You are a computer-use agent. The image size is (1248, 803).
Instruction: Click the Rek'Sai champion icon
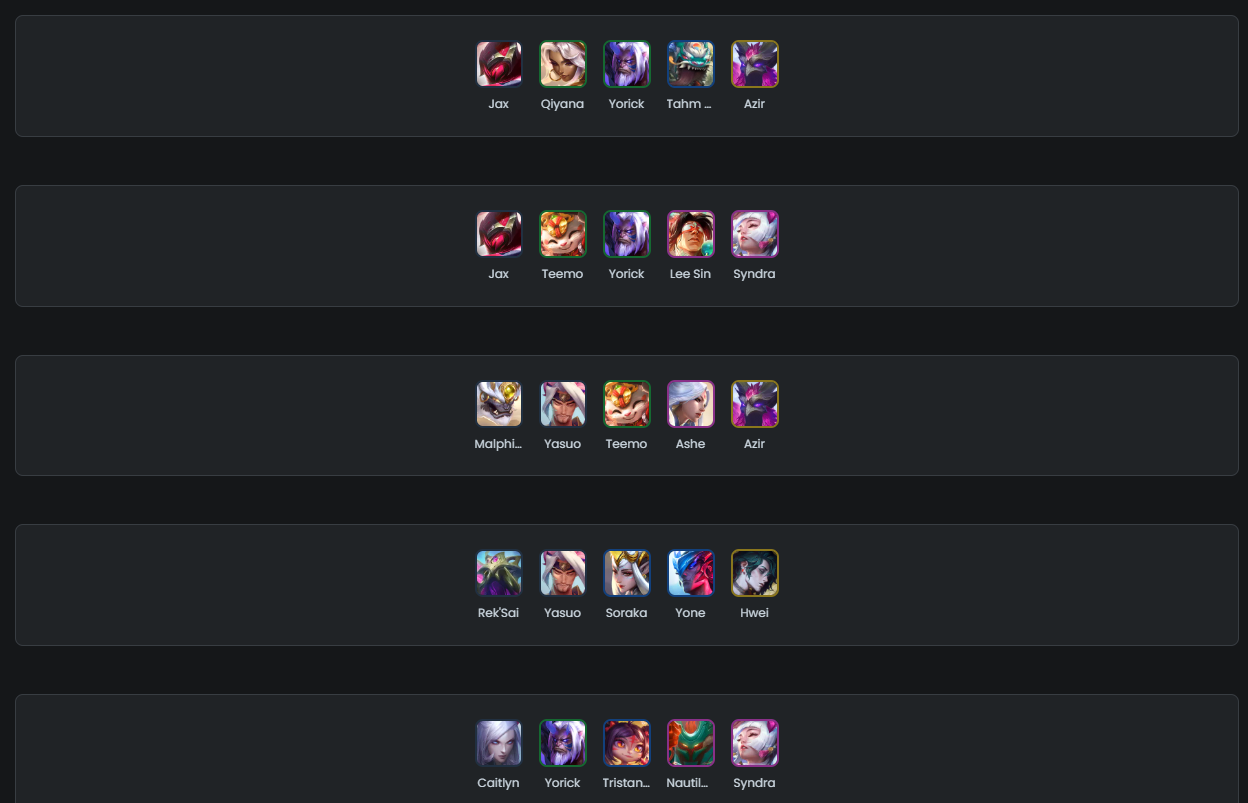point(498,573)
